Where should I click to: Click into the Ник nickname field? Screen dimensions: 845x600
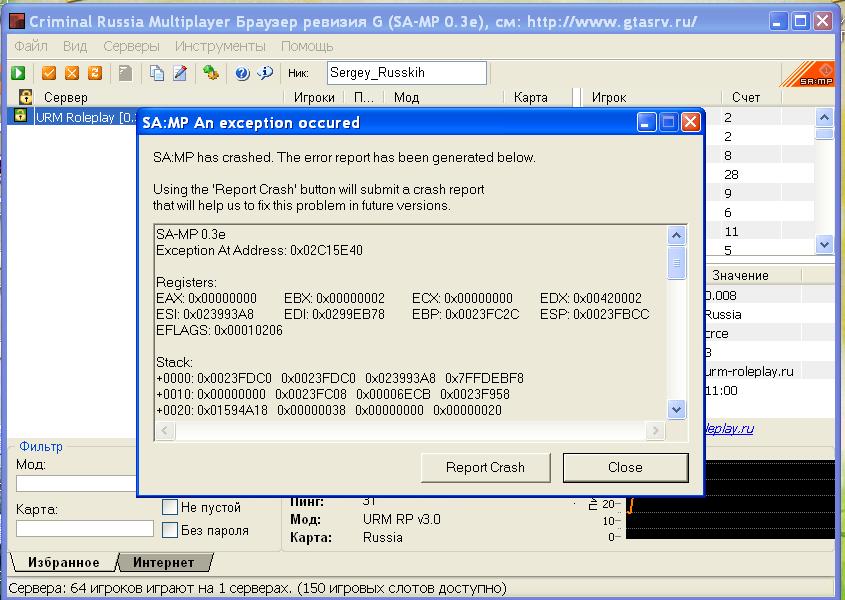tap(406, 73)
